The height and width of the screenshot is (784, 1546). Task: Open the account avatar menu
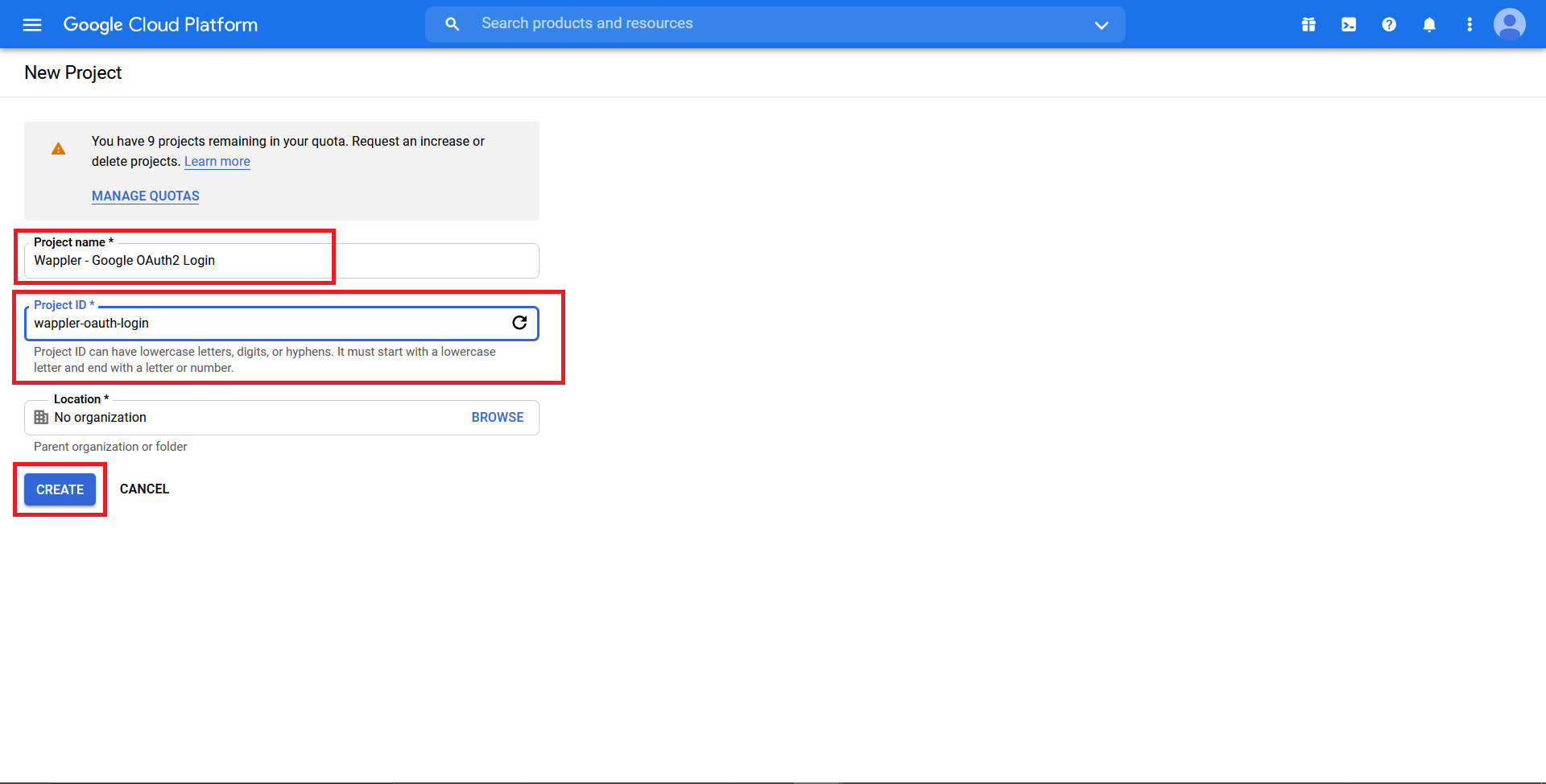(x=1510, y=24)
